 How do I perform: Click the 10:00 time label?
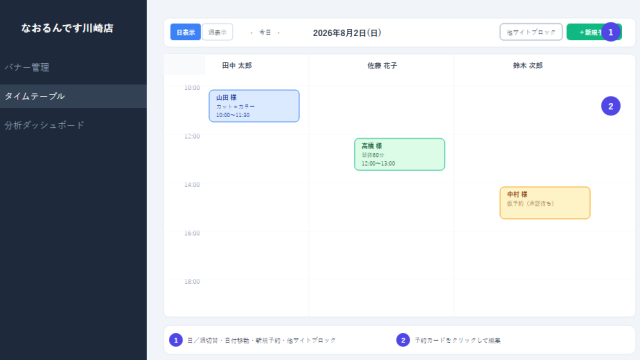tap(192, 88)
